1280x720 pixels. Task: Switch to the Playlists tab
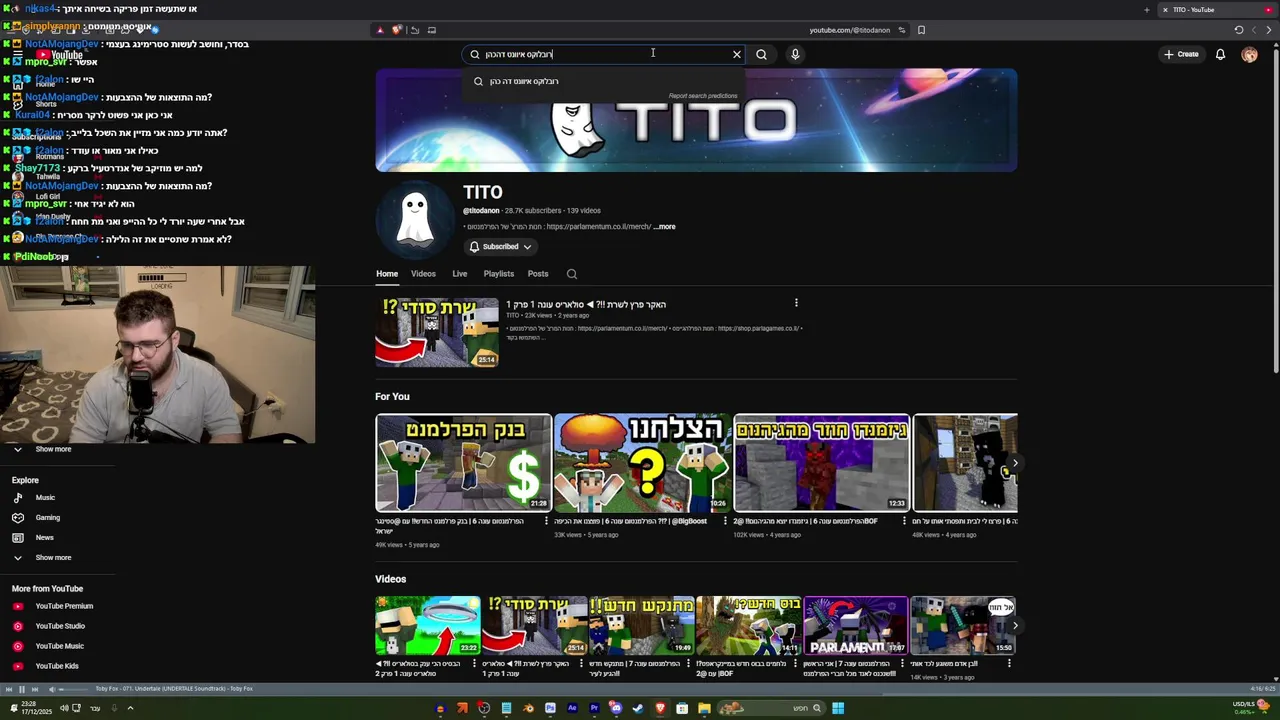coord(498,274)
